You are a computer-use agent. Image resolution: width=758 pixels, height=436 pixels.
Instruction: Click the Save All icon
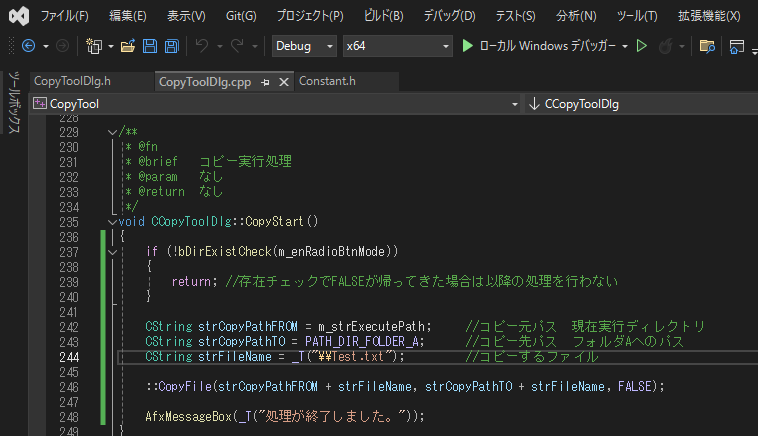pos(171,46)
